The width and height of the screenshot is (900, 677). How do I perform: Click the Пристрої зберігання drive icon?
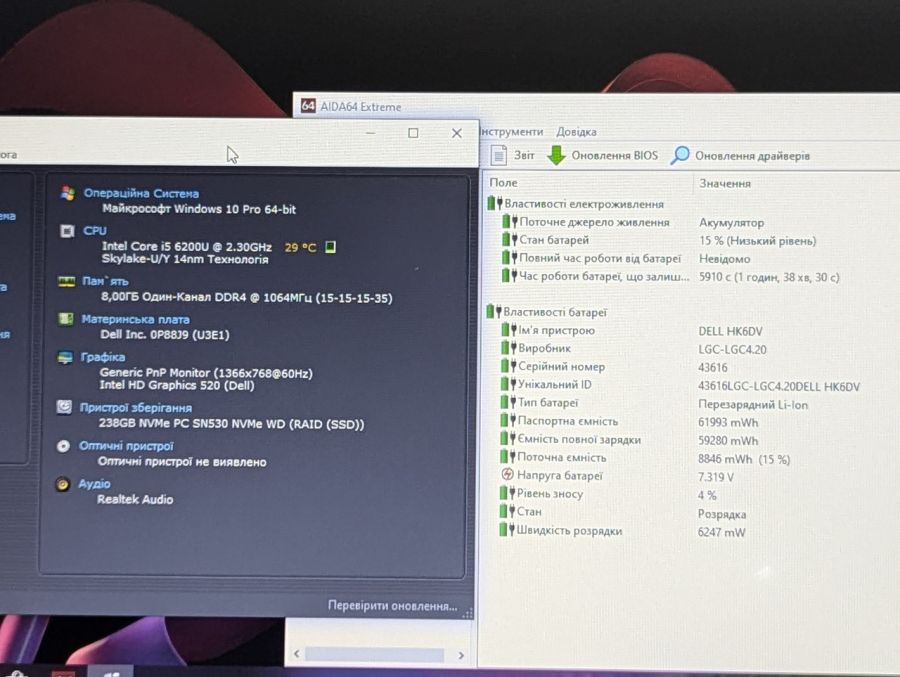pos(64,407)
